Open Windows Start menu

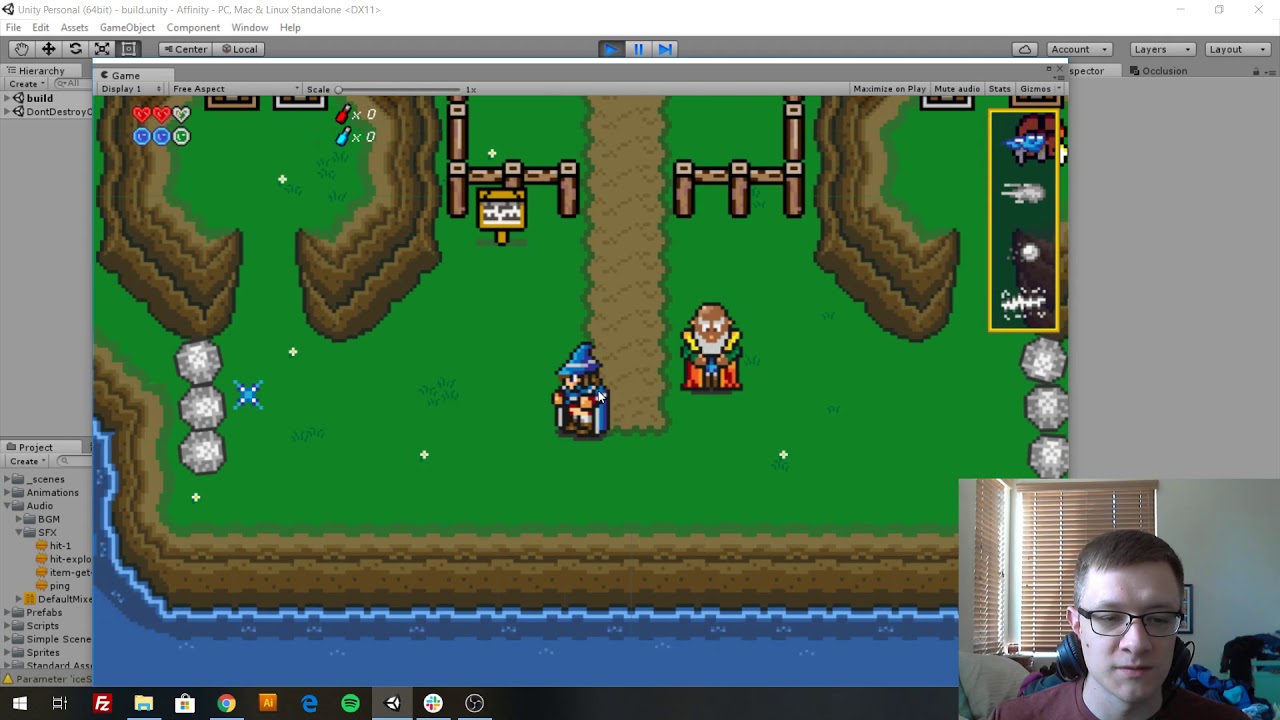tap(20, 703)
